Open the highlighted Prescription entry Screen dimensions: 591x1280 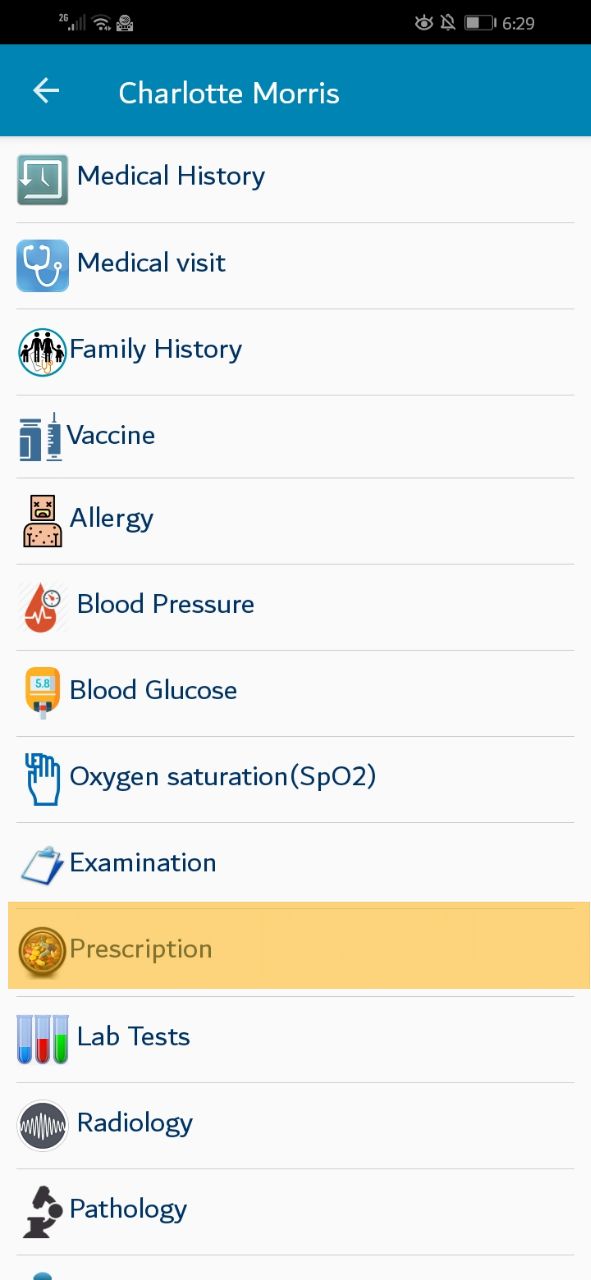coord(299,946)
